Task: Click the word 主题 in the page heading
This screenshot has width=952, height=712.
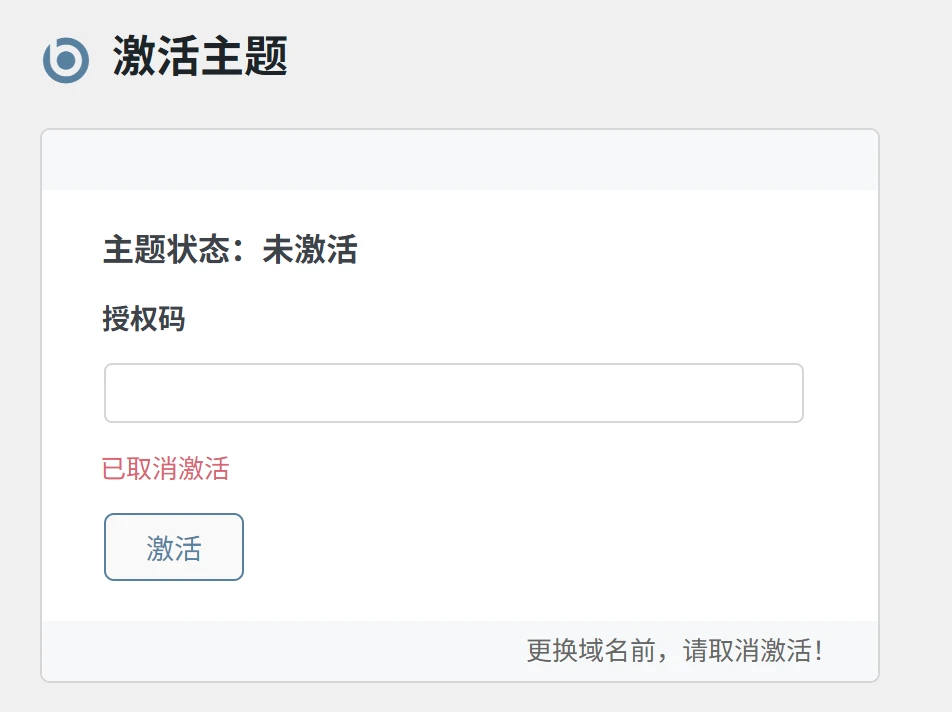Action: (x=244, y=56)
